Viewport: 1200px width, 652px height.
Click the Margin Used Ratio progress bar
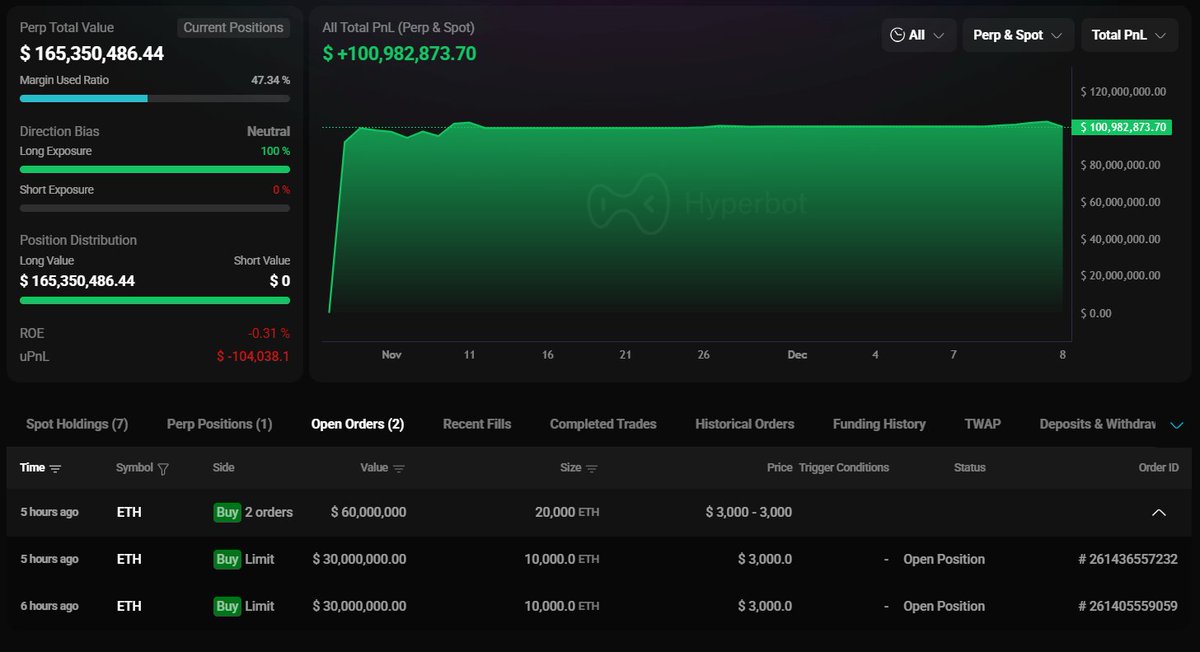click(155, 99)
